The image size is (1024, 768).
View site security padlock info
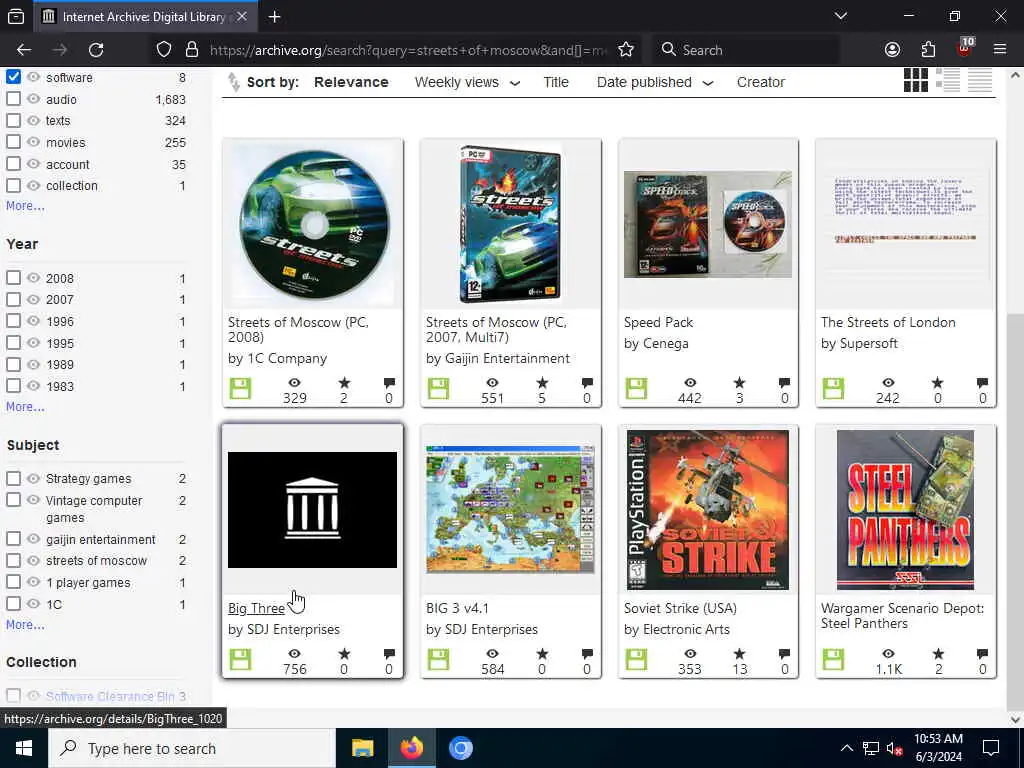[191, 50]
